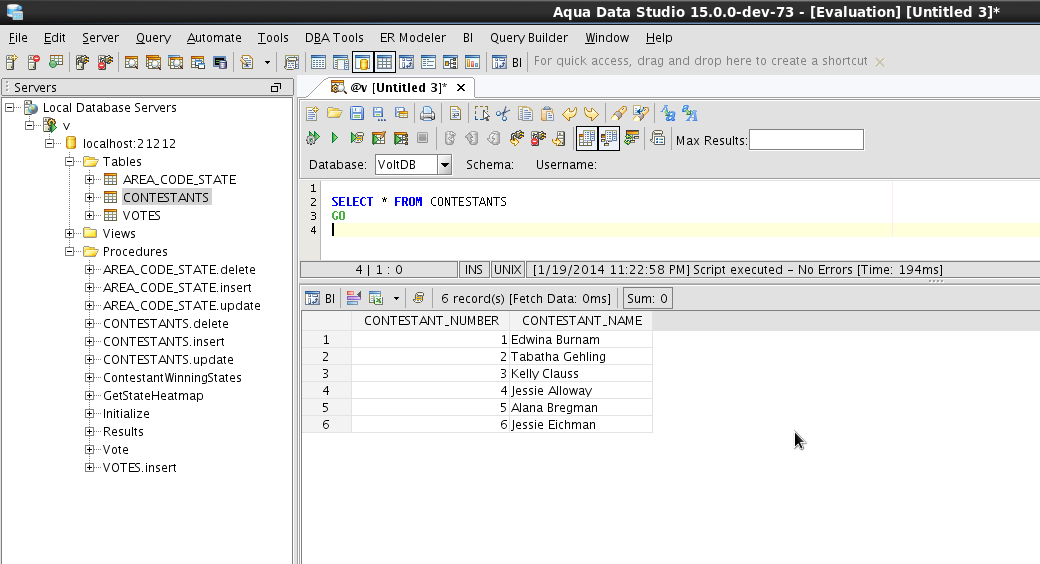Open the ER Modeler menu
1040x564 pixels.
(x=413, y=38)
